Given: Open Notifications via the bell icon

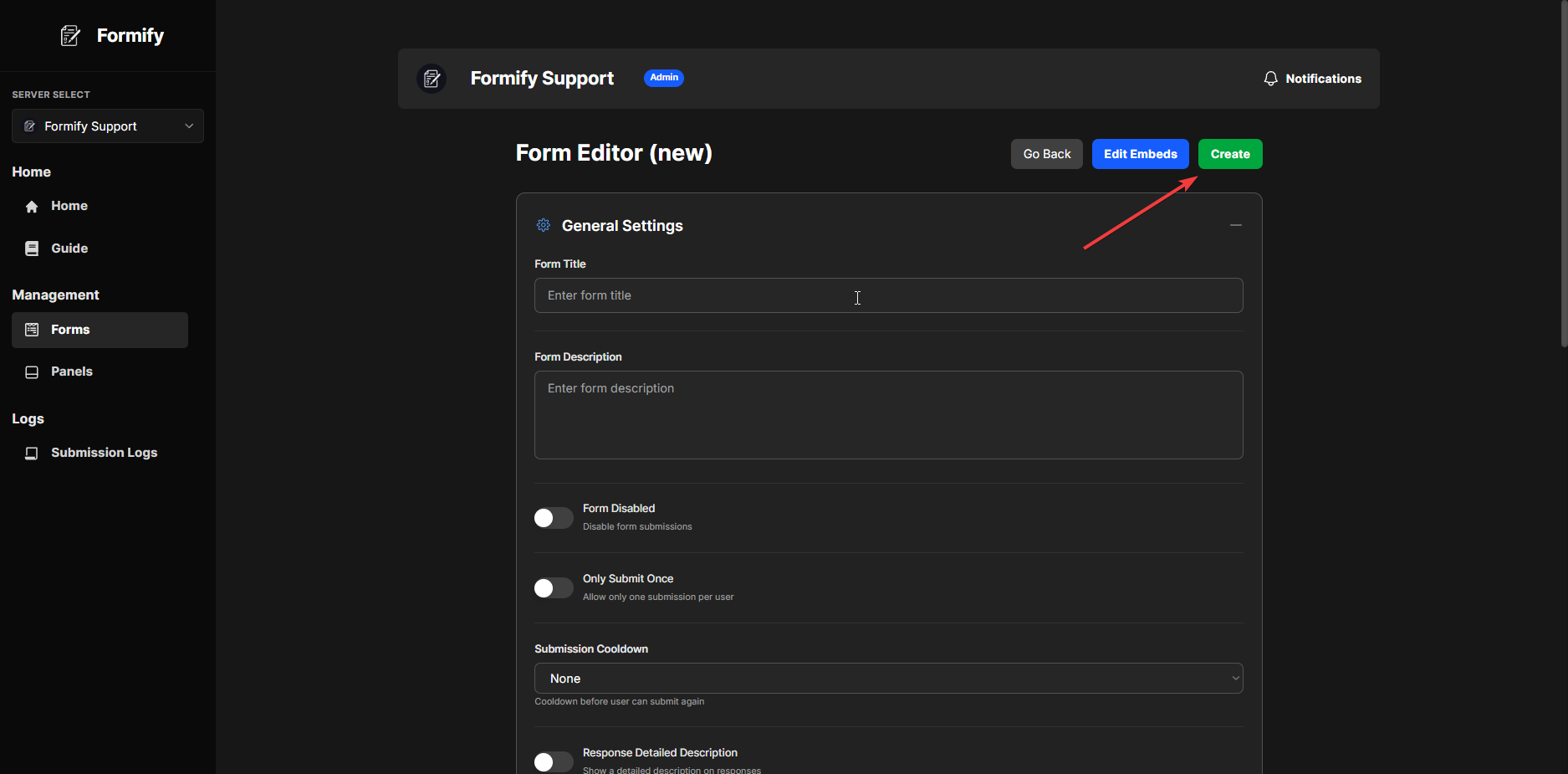Looking at the screenshot, I should pyautogui.click(x=1270, y=78).
